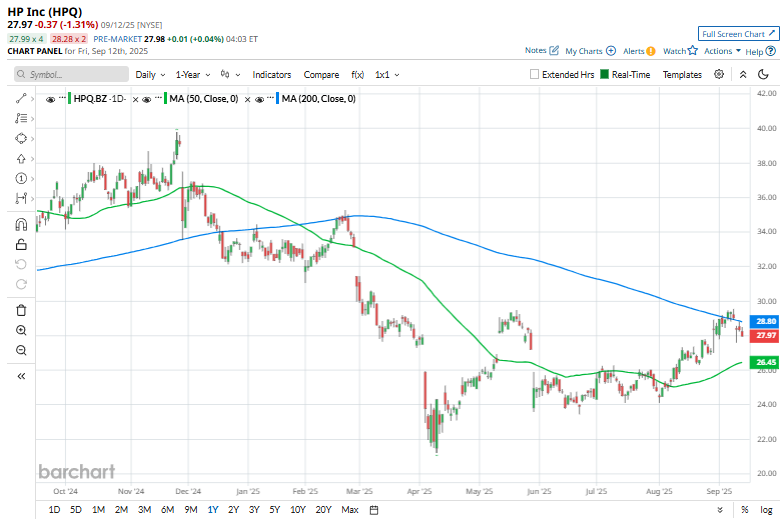Image resolution: width=781 pixels, height=523 pixels.
Task: Toggle the drawings lock icon
Action: (x=21, y=245)
